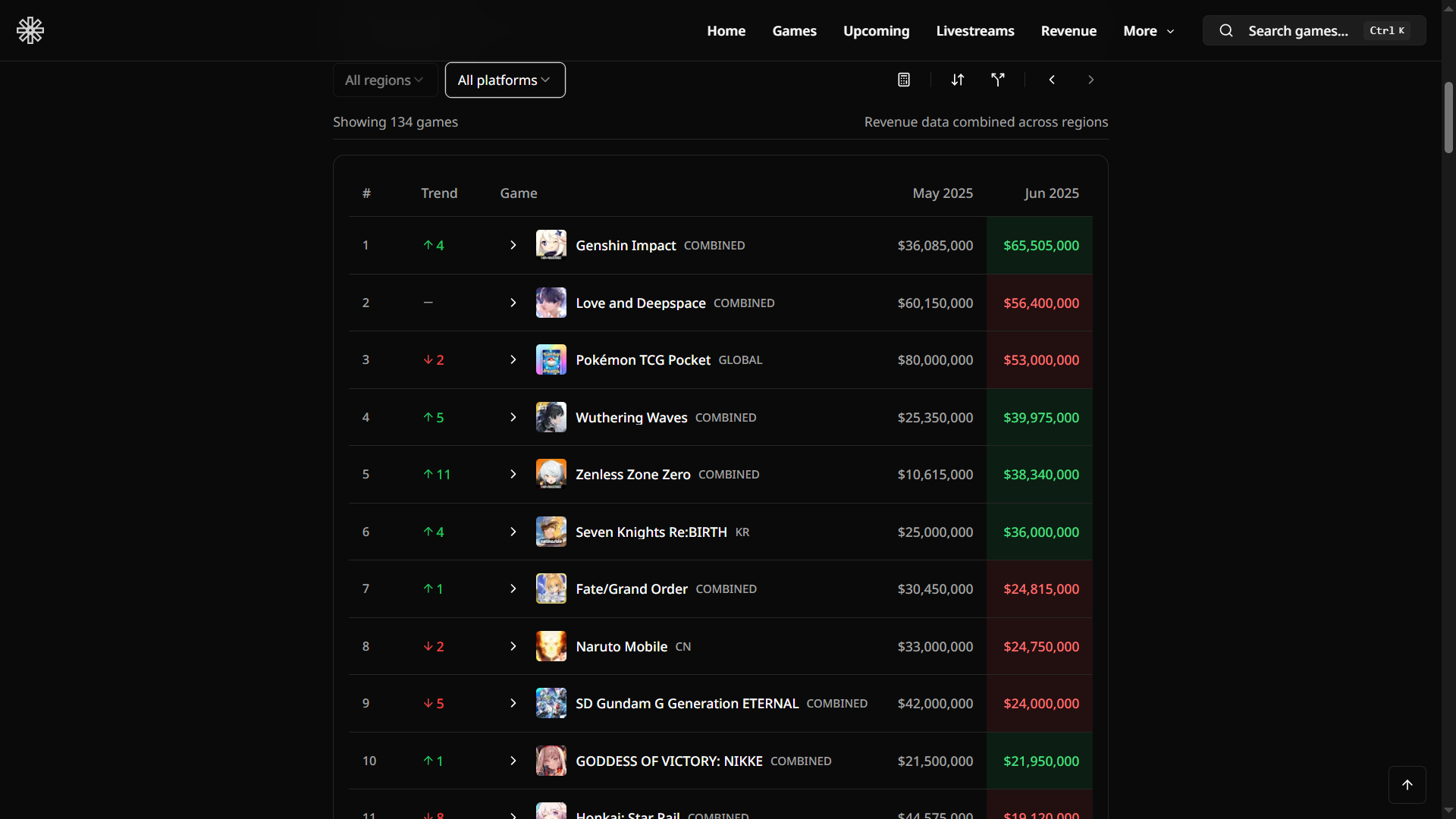Click Pokémon TCG Pocket's $80,000,000 May revenue
Viewport: 1456px width, 819px height.
pyautogui.click(x=935, y=359)
